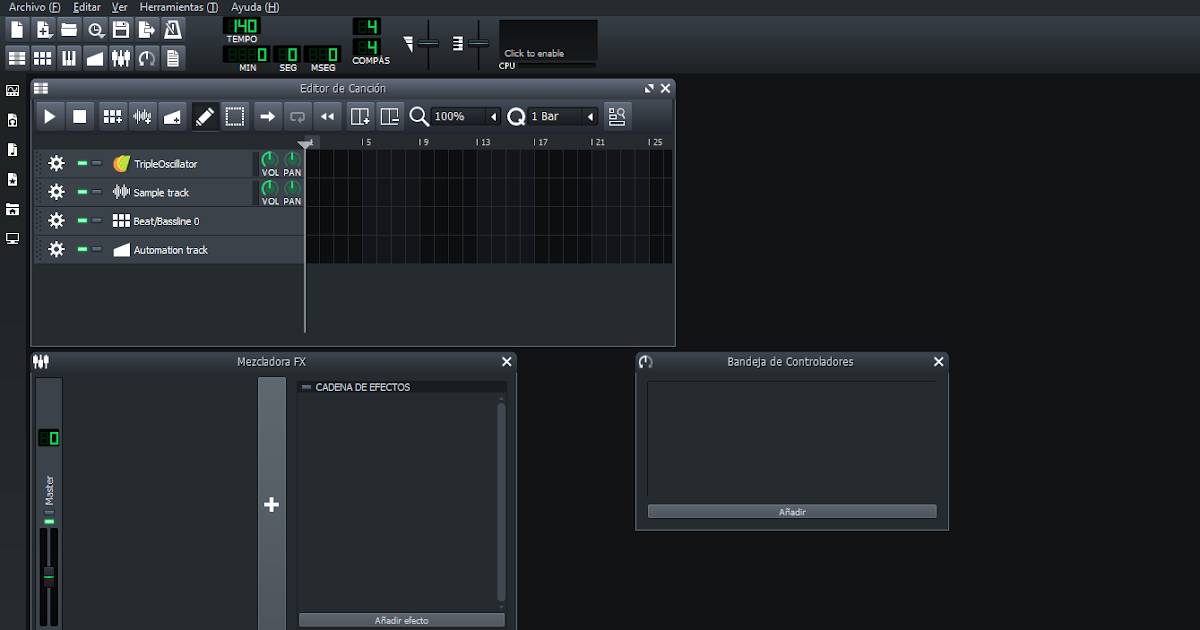Click Añadir efecto in the FX mixer

coord(401,620)
